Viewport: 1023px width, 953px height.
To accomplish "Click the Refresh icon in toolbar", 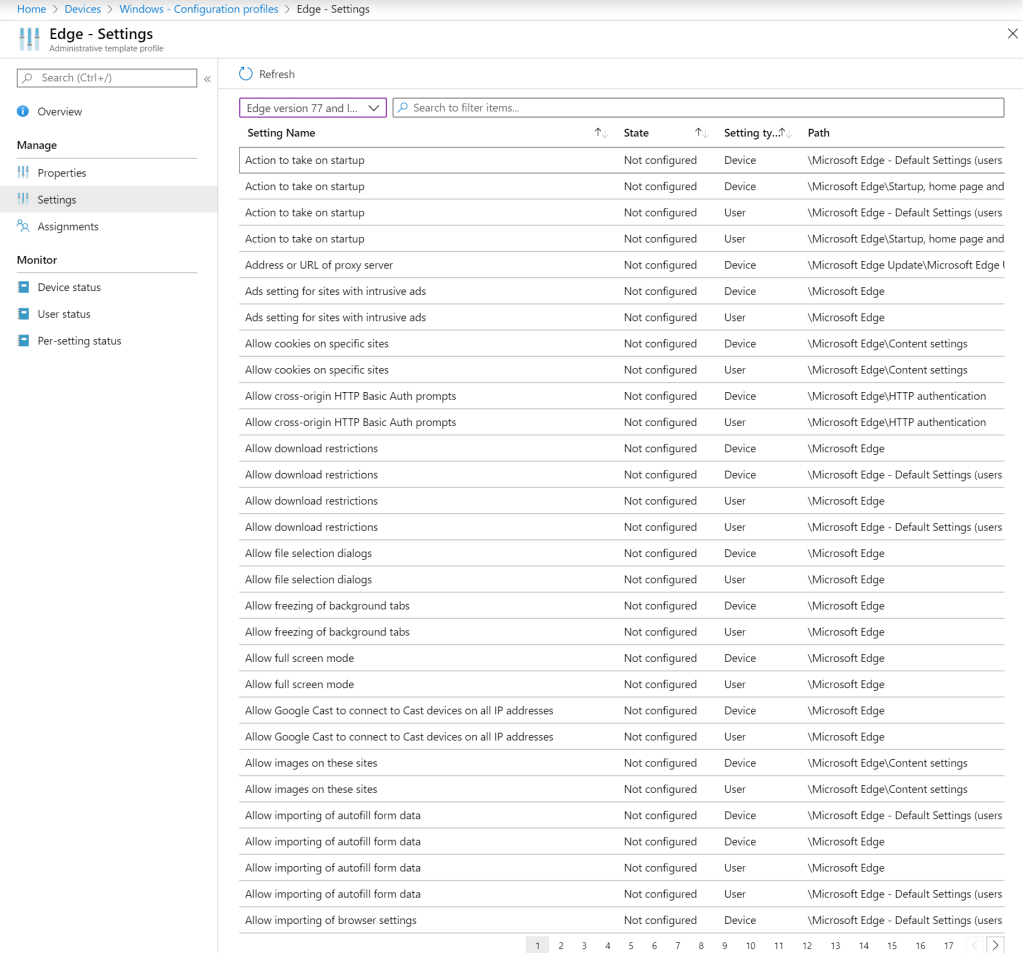I will (x=246, y=74).
